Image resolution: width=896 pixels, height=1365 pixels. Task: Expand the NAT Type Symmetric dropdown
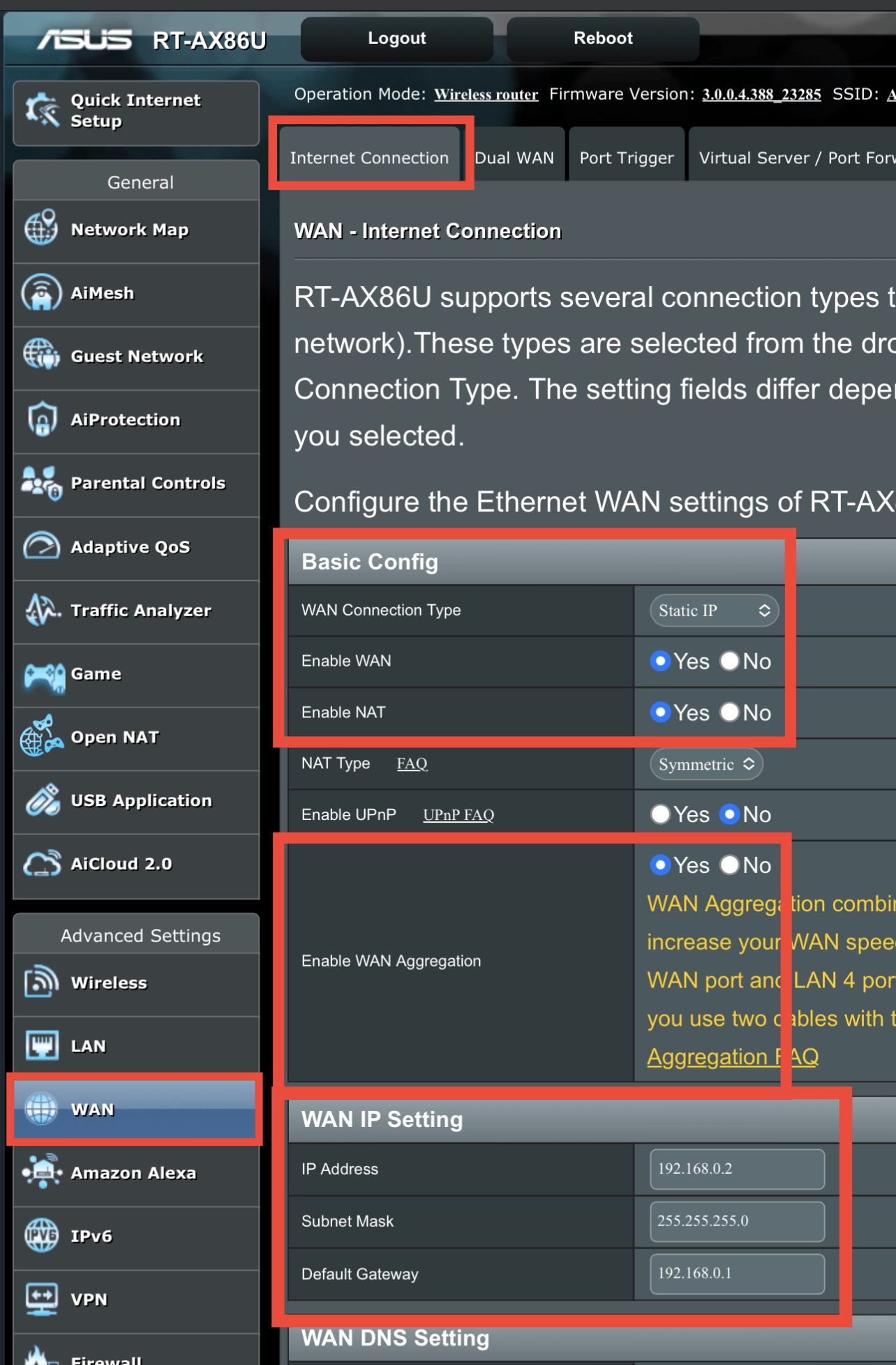click(706, 764)
